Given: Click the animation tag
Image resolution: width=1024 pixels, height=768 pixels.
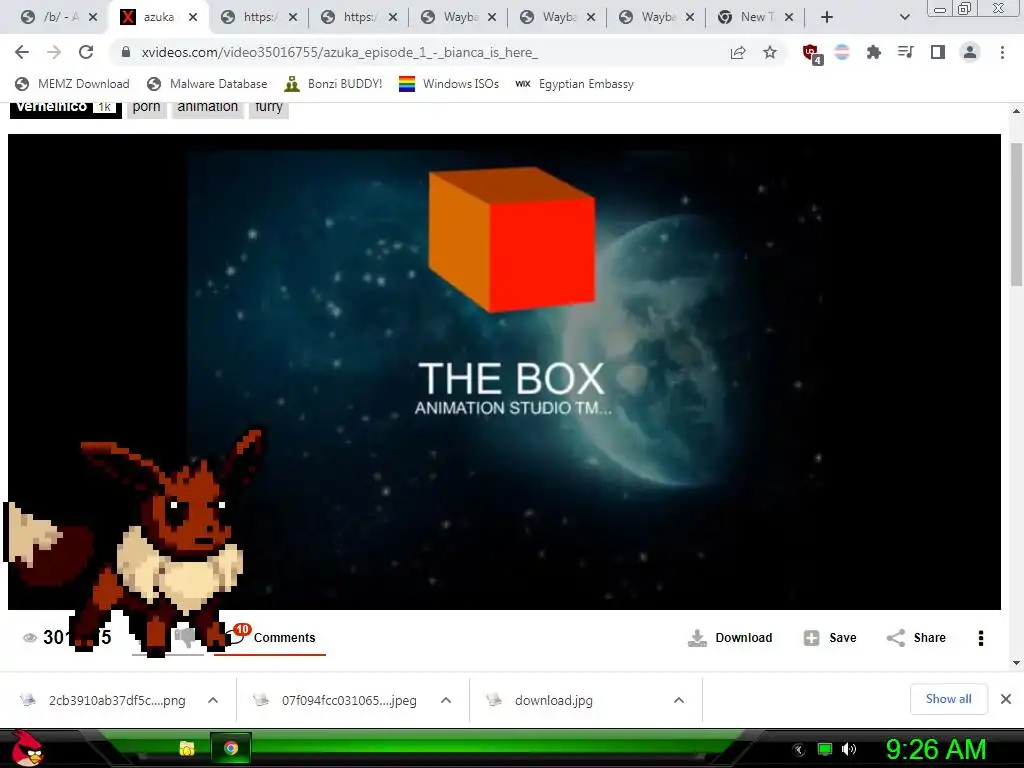Looking at the screenshot, I should click(208, 107).
